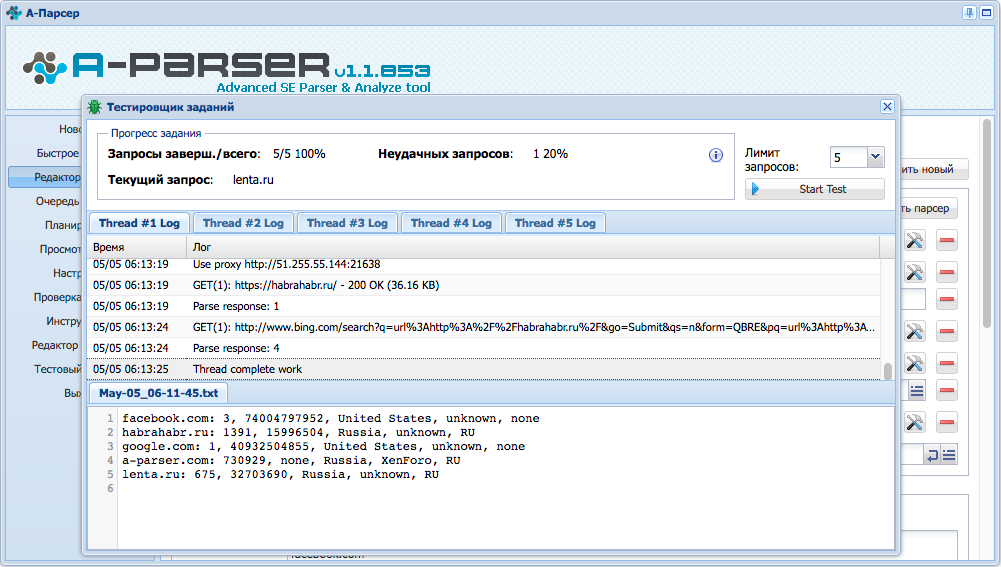Screen dimensions: 1001x567
Task: Select the 'Use proxy http://51.255.55.144:21638' log row
Action: tap(484, 264)
